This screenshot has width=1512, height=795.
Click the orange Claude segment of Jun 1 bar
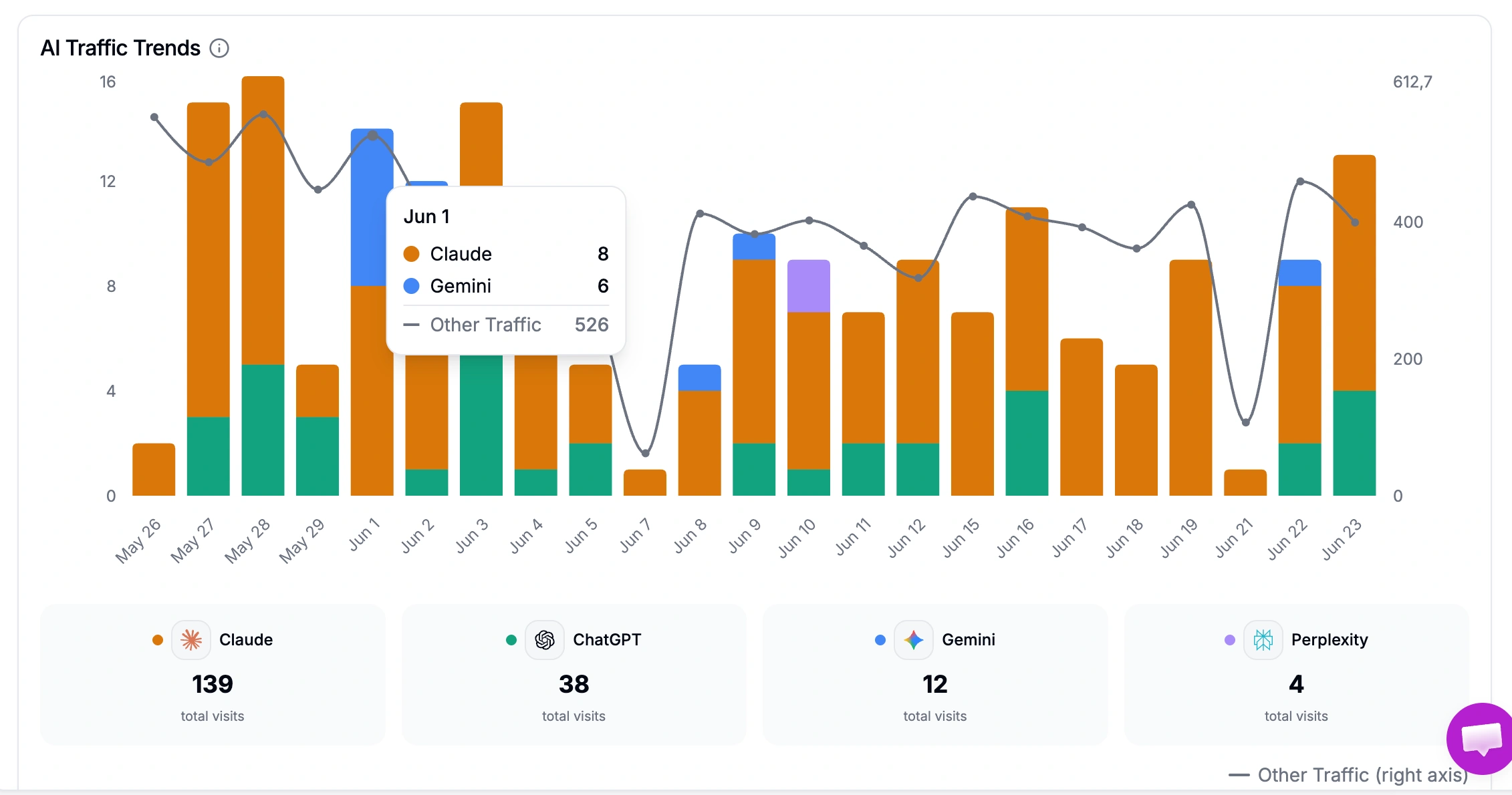[x=372, y=391]
